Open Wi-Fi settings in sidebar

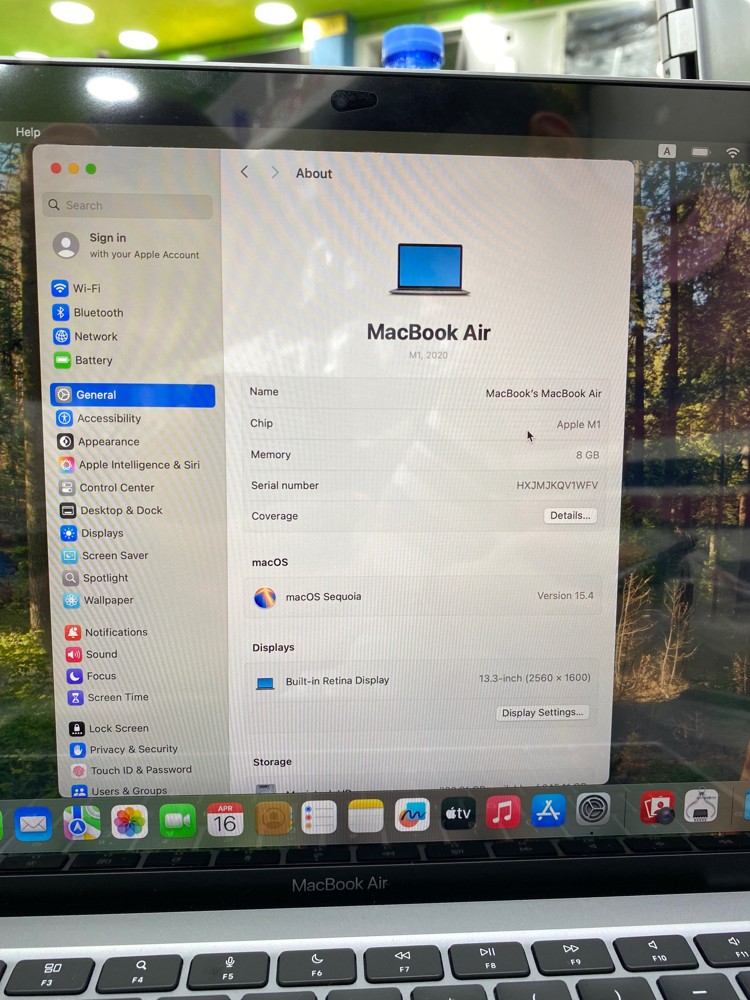pyautogui.click(x=77, y=288)
